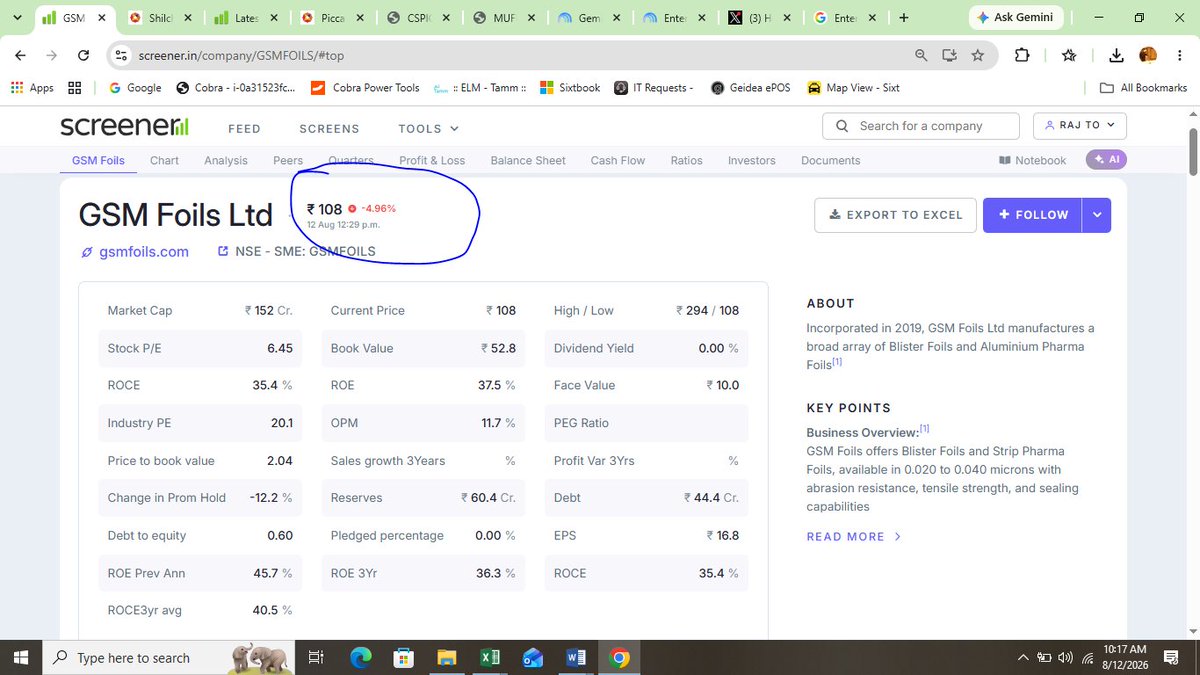This screenshot has width=1200, height=675.
Task: Jump to the Investors section
Action: 751,160
